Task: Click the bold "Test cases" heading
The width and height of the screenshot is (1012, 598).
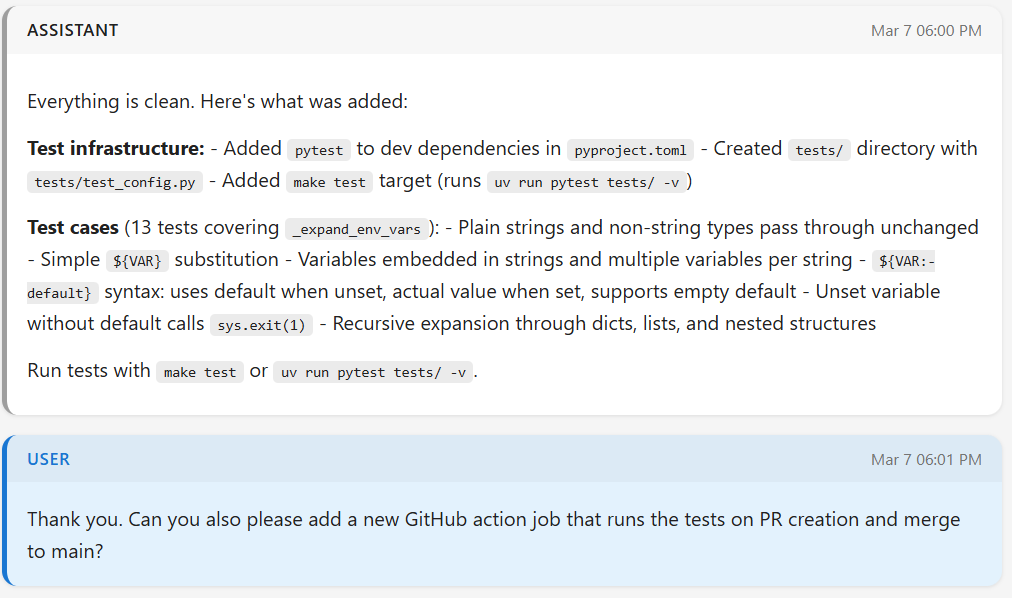Action: coord(73,228)
